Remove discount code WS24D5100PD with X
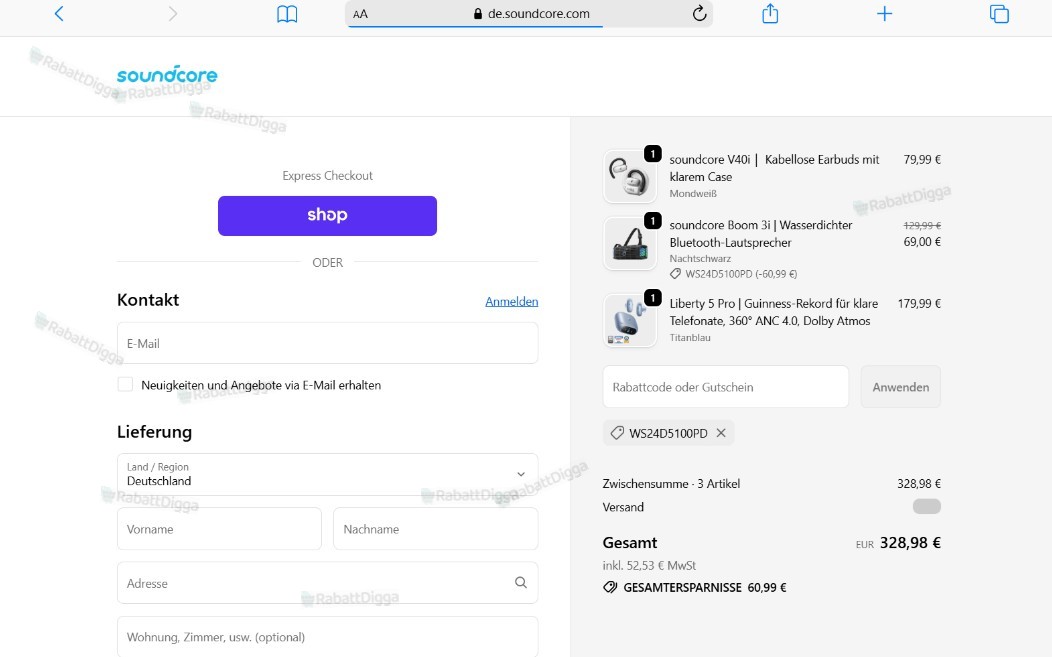The width and height of the screenshot is (1052, 657). [x=721, y=433]
